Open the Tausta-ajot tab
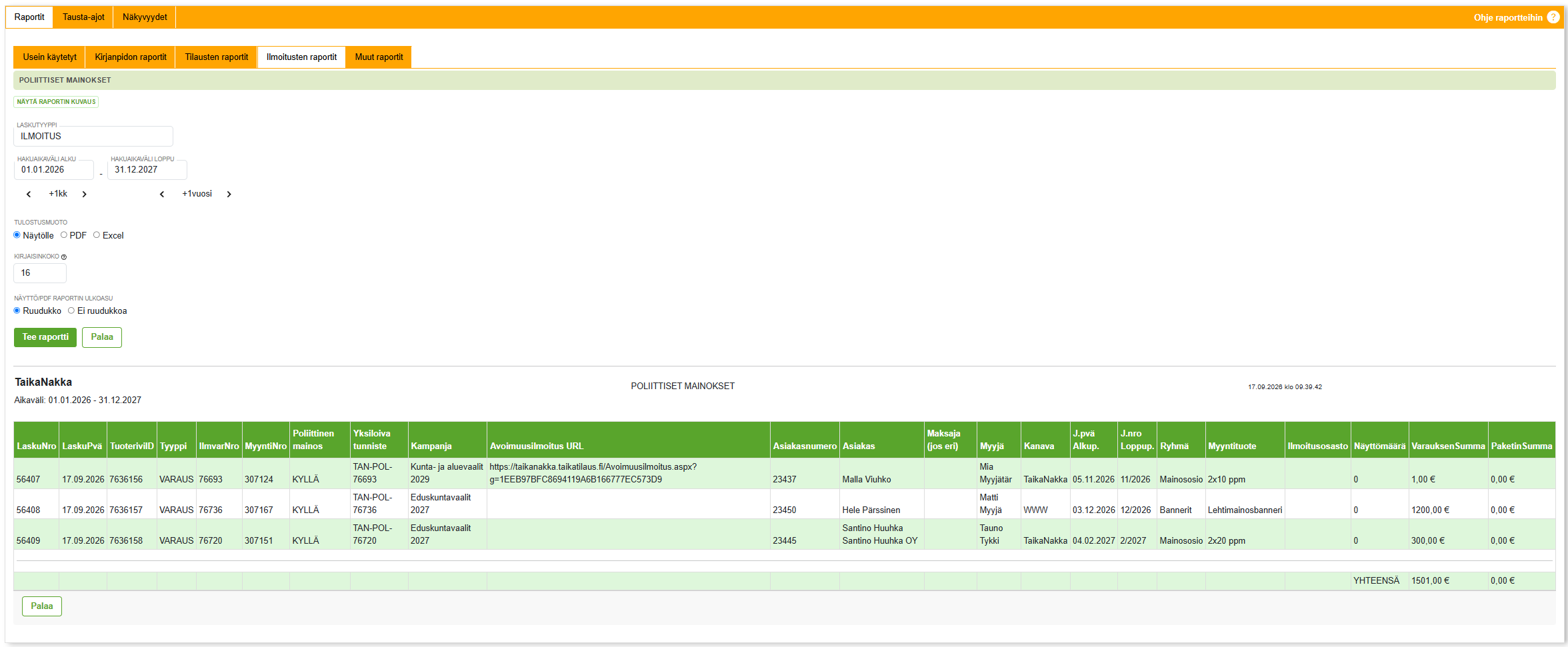The height and width of the screenshot is (647, 1568). pyautogui.click(x=83, y=17)
